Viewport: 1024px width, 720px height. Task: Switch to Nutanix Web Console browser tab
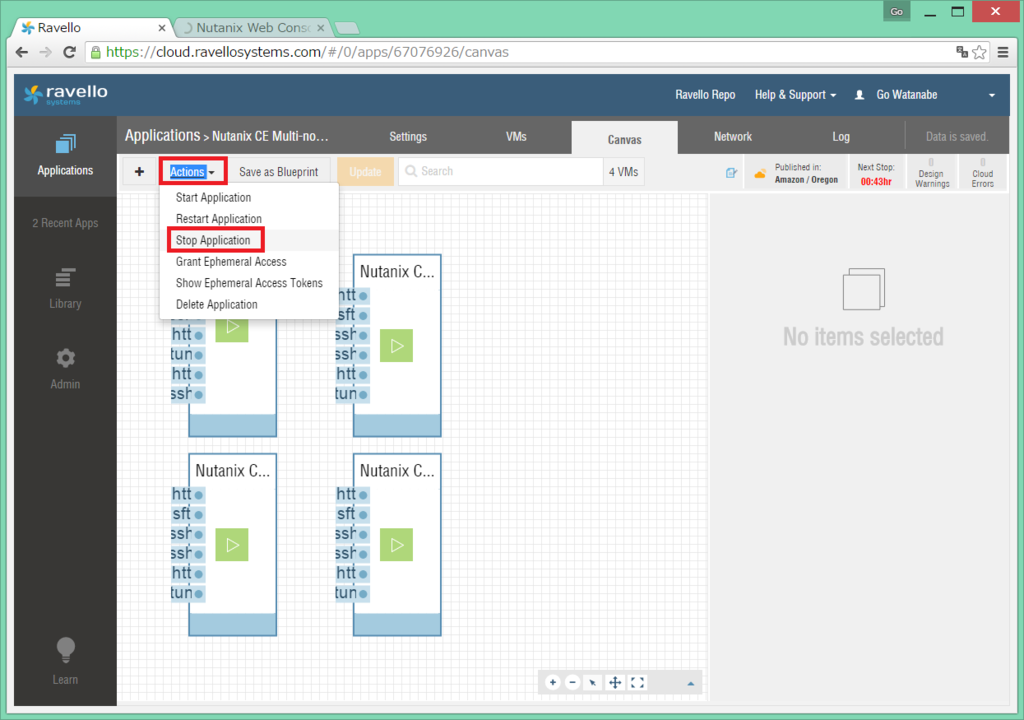pyautogui.click(x=253, y=27)
